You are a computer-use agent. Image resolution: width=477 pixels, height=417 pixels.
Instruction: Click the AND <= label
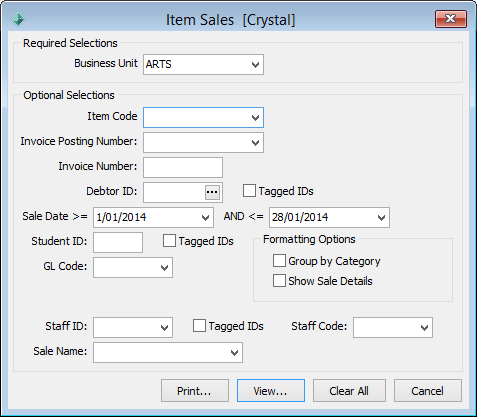244,216
